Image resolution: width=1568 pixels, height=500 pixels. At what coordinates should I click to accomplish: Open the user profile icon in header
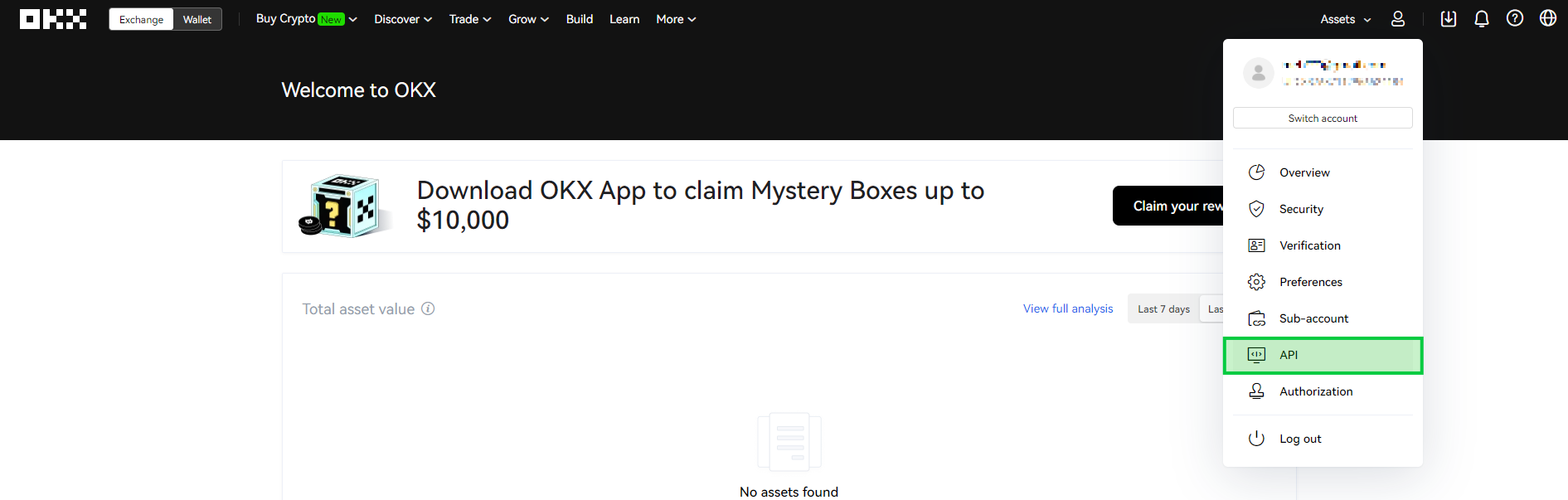tap(1398, 19)
